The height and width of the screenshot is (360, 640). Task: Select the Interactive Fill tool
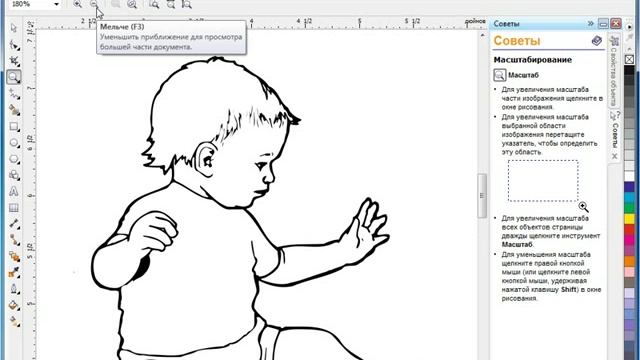coord(14,322)
